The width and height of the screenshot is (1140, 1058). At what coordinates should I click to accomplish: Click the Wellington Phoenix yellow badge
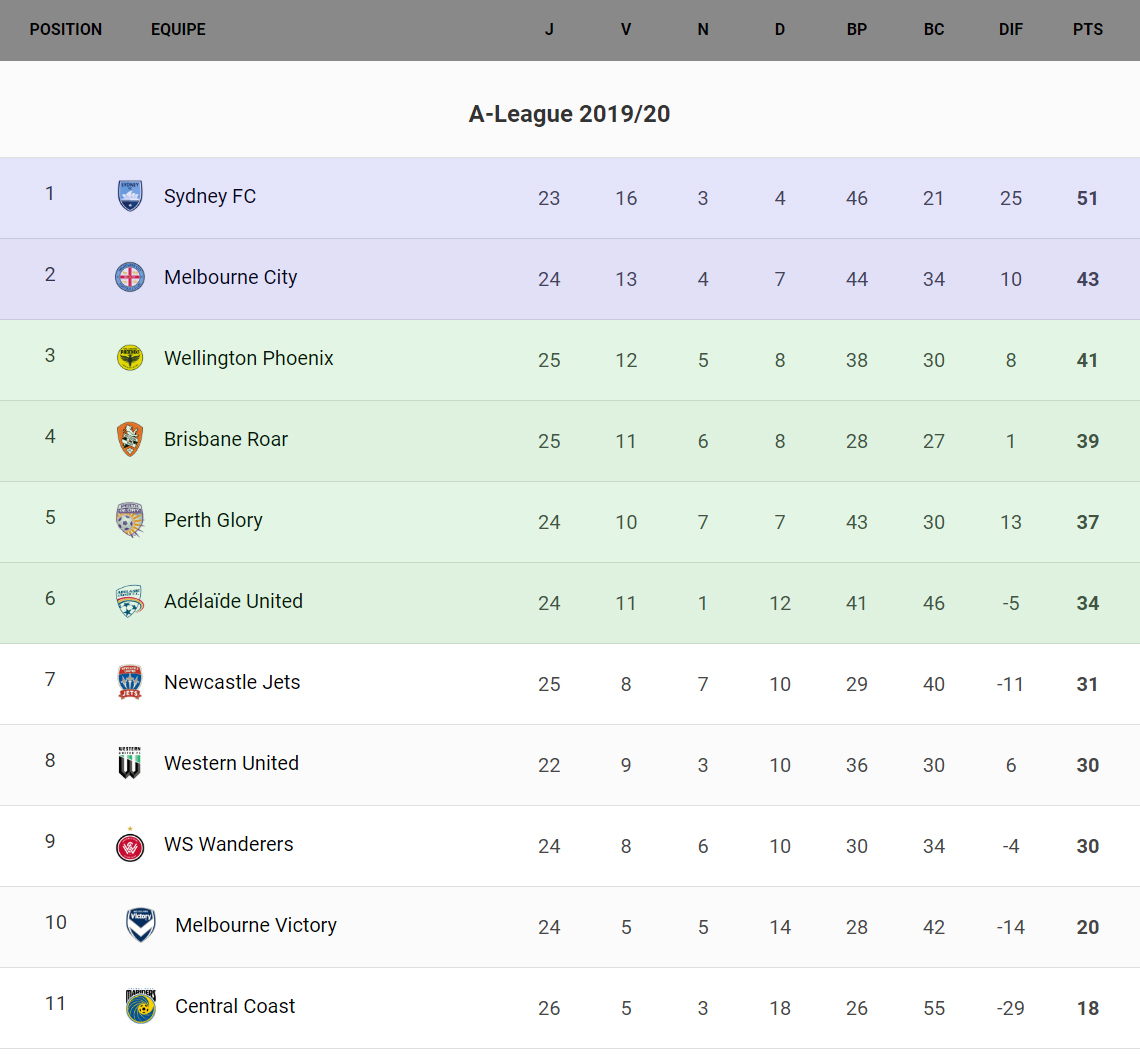tap(130, 358)
